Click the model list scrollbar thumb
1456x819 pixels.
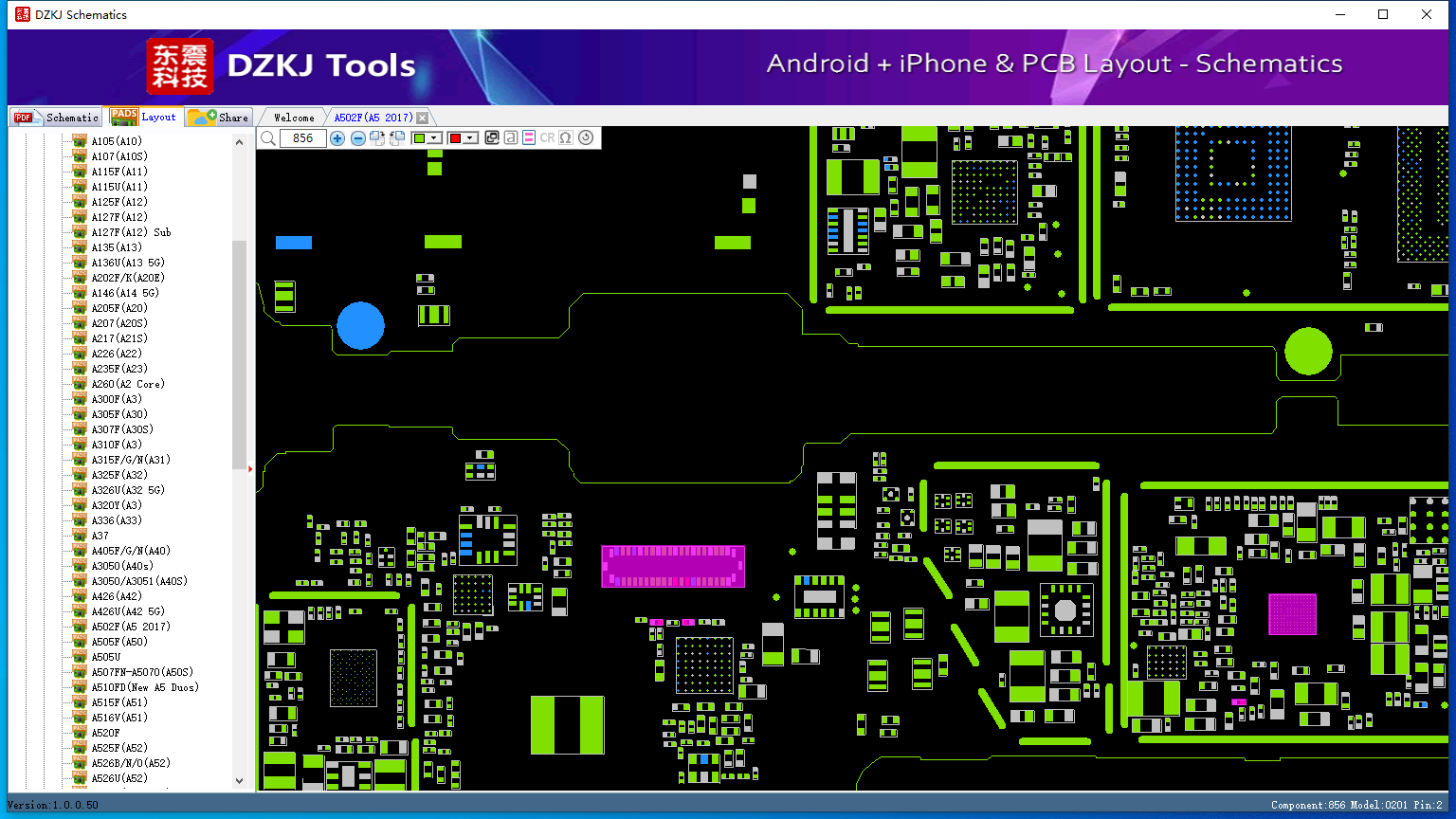[x=239, y=354]
